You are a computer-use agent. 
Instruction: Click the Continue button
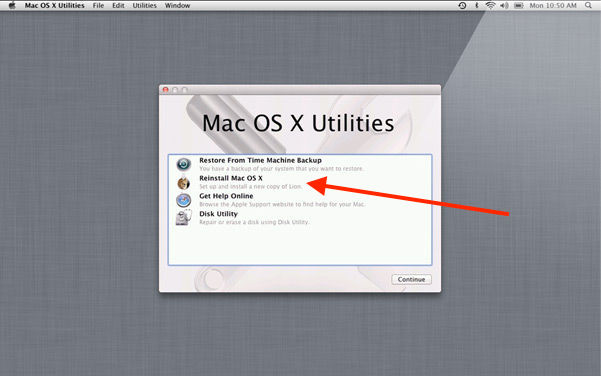point(411,279)
